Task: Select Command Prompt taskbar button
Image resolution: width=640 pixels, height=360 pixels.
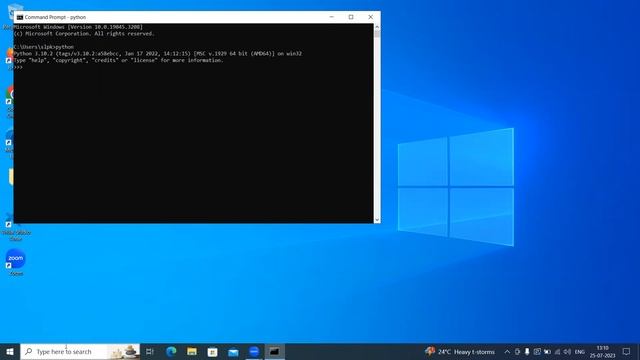Action: coord(274,351)
